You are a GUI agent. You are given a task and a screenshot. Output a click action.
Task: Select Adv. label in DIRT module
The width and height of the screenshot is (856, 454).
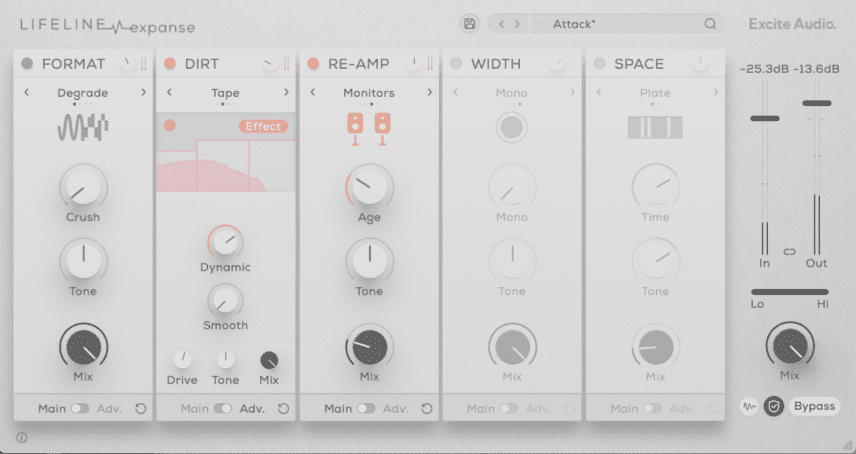252,408
